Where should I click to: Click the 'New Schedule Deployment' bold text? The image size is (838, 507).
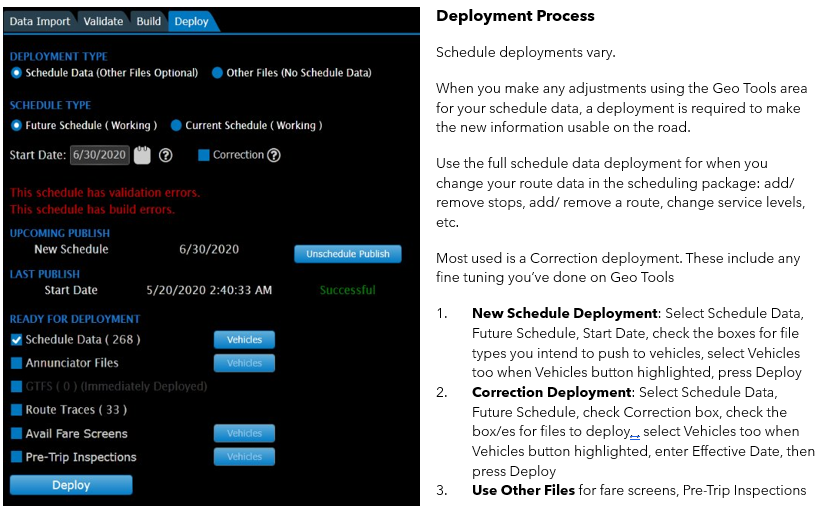(x=565, y=313)
